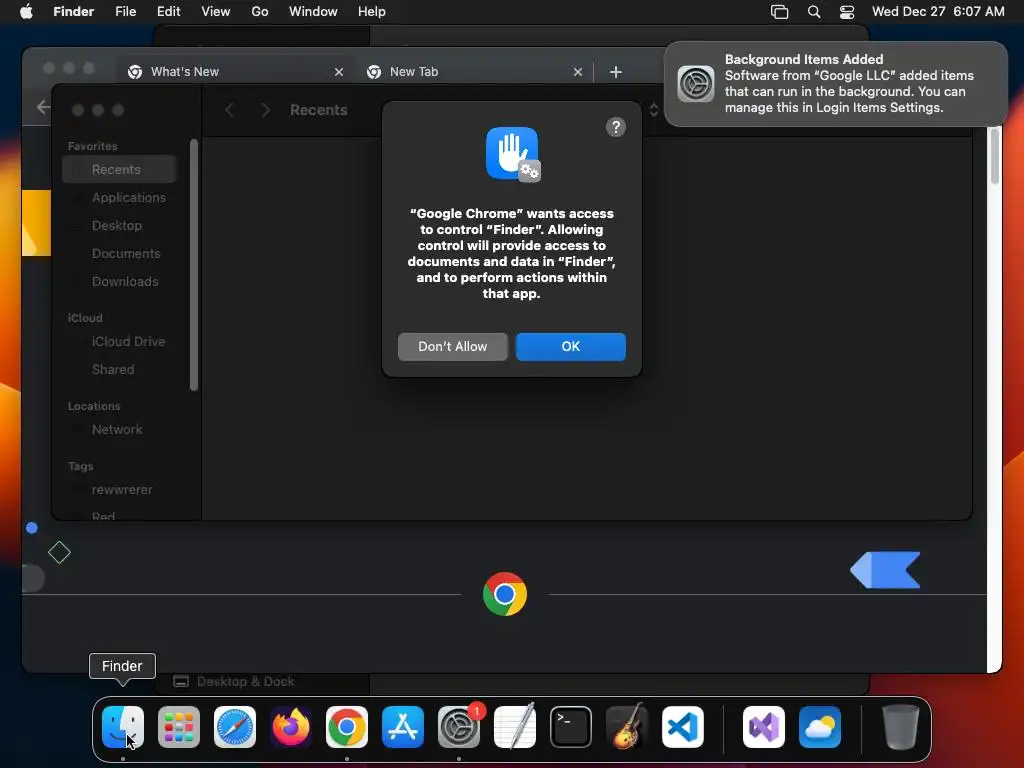Image resolution: width=1024 pixels, height=768 pixels.
Task: Open Google Chrome in the Dock
Action: [347, 727]
